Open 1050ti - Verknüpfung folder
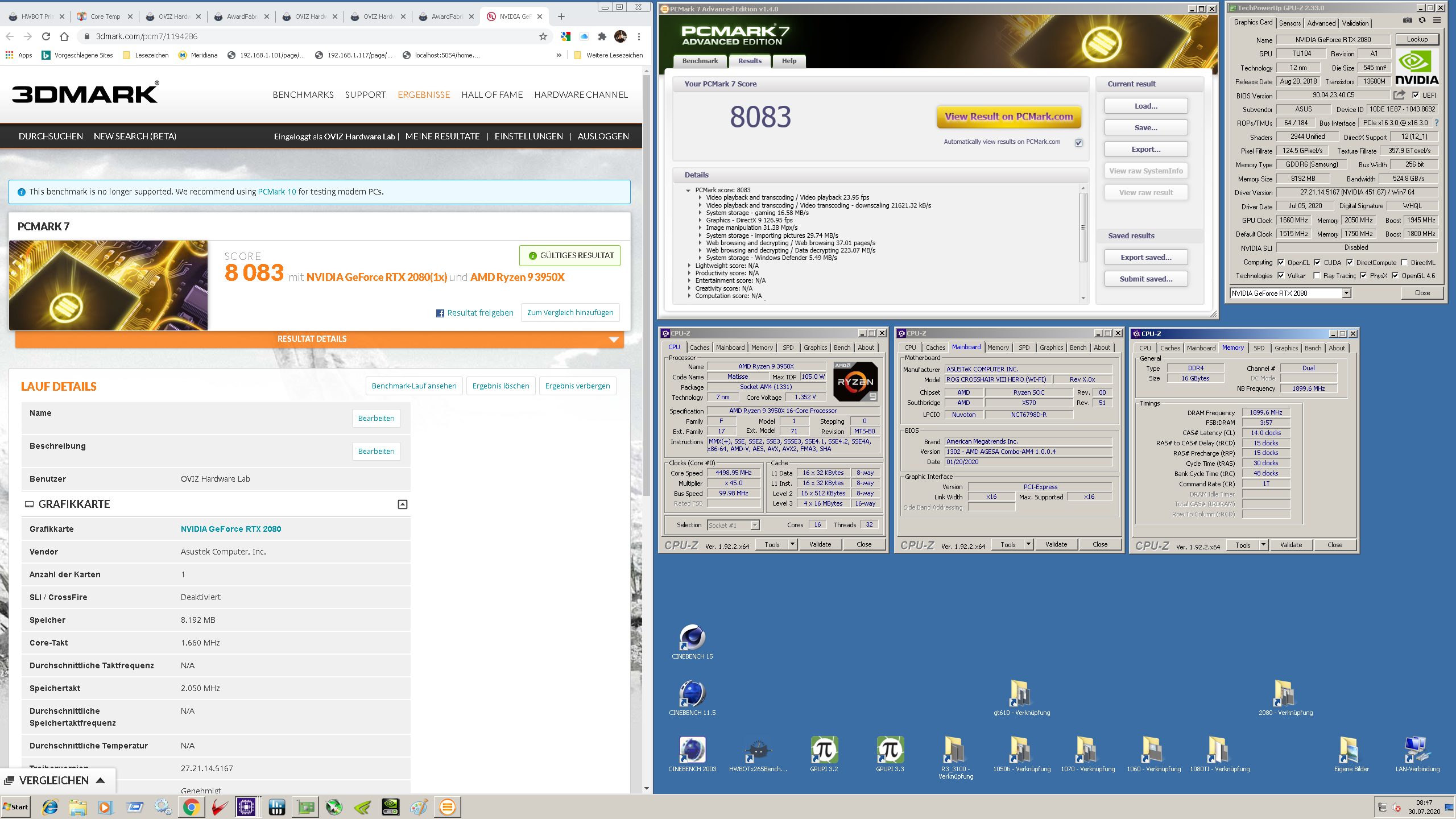 (1021, 754)
